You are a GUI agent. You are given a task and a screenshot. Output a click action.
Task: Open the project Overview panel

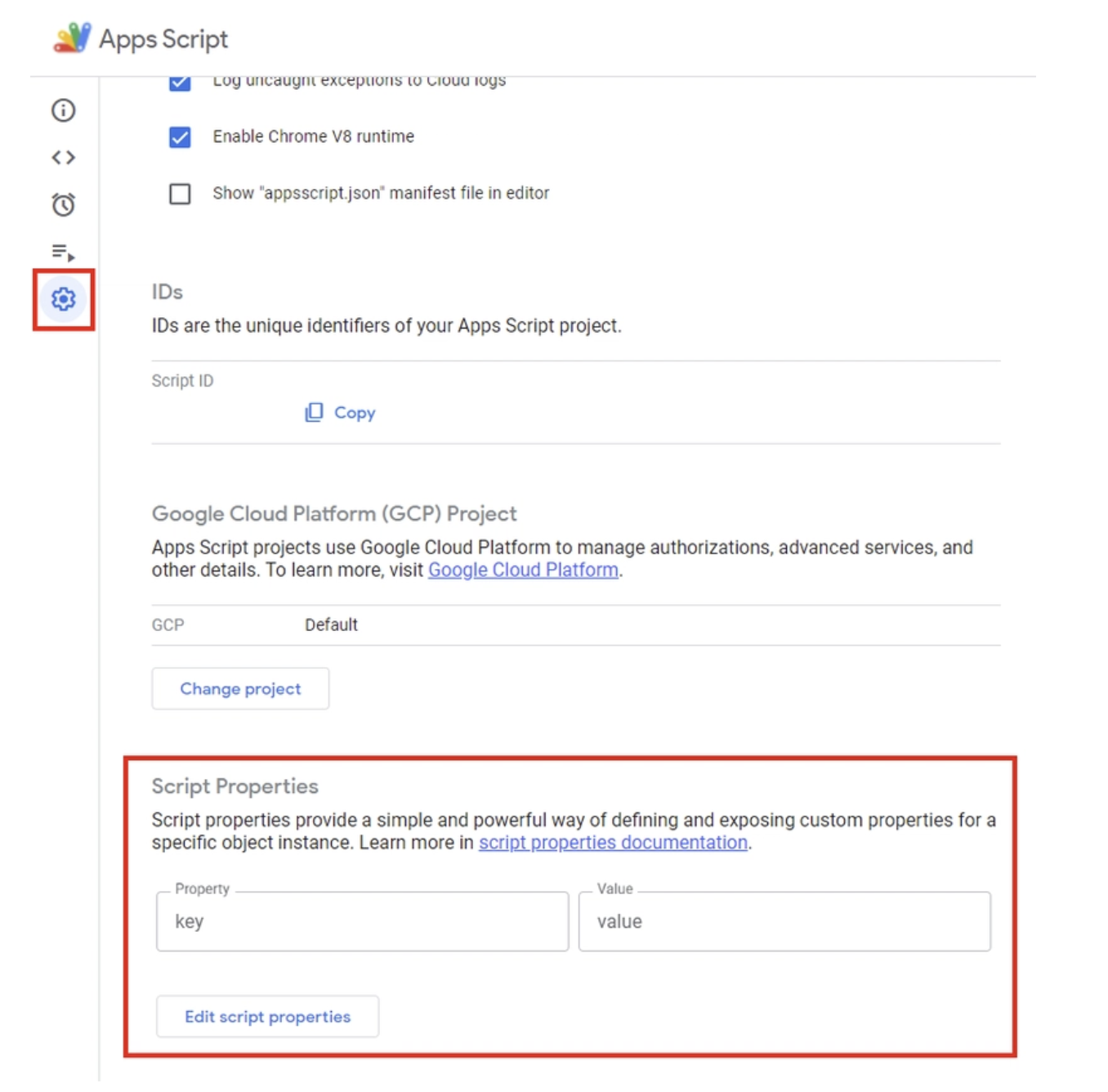coord(62,110)
